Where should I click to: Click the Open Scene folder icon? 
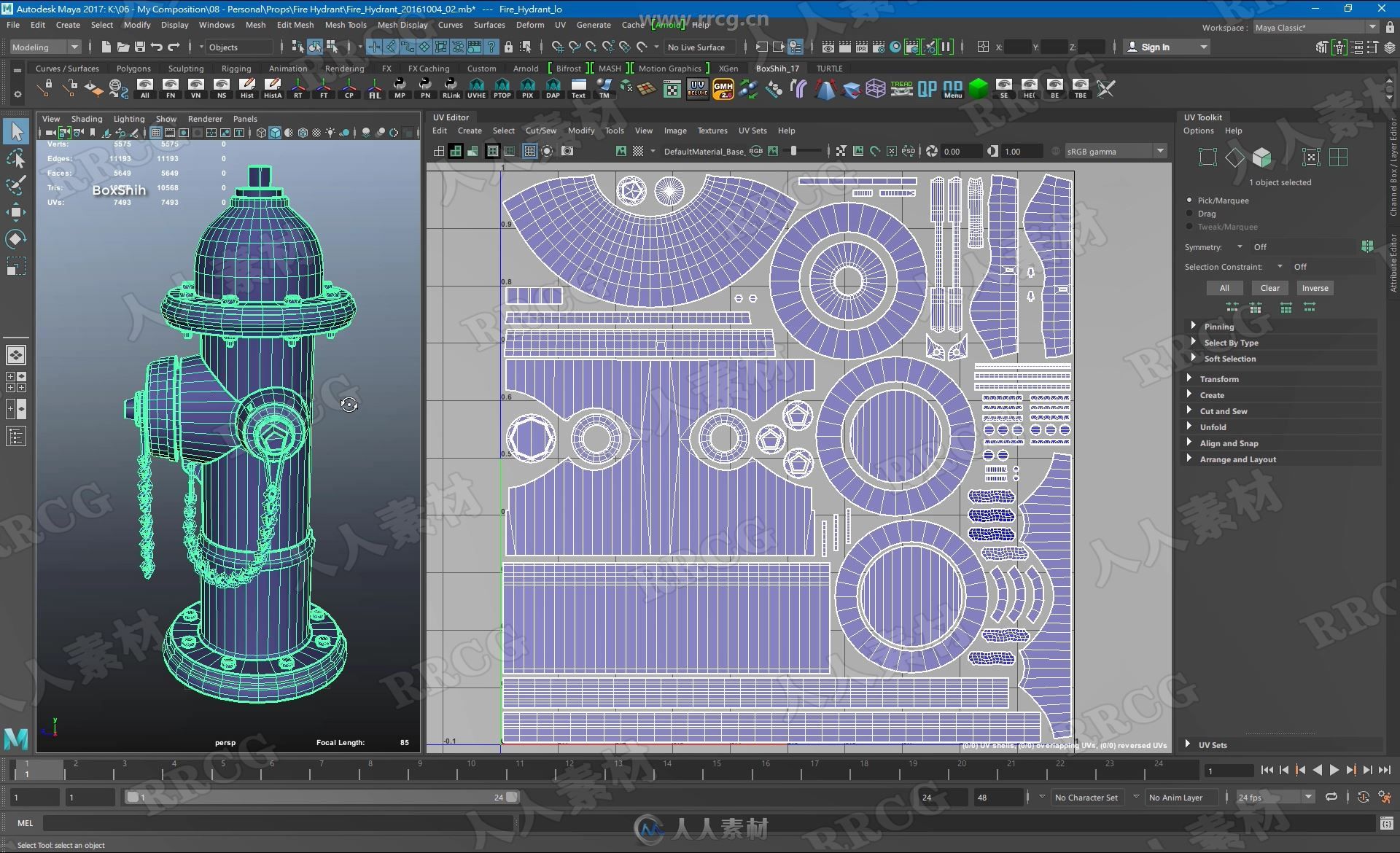(123, 47)
